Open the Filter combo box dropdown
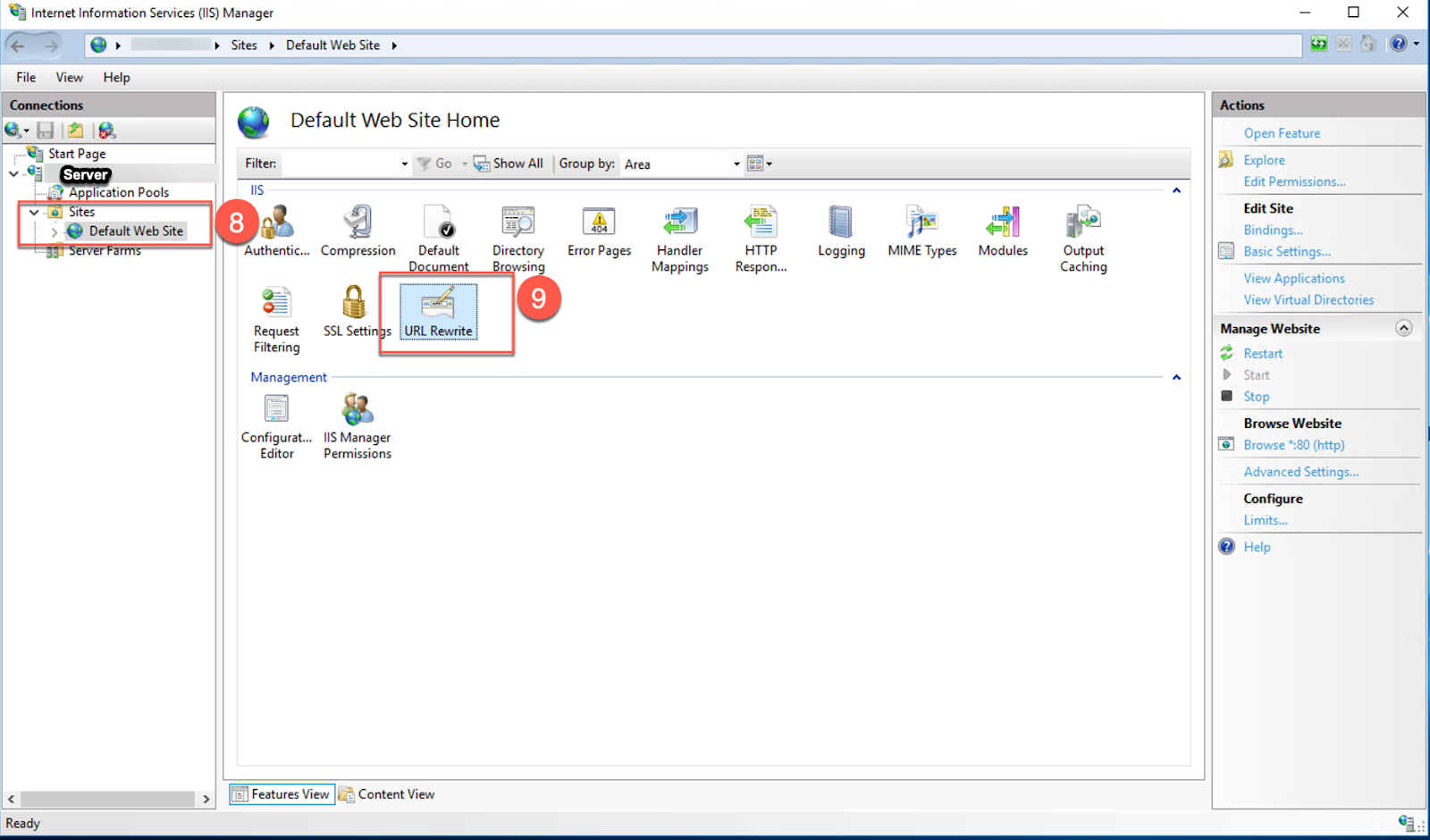1430x840 pixels. pos(404,164)
